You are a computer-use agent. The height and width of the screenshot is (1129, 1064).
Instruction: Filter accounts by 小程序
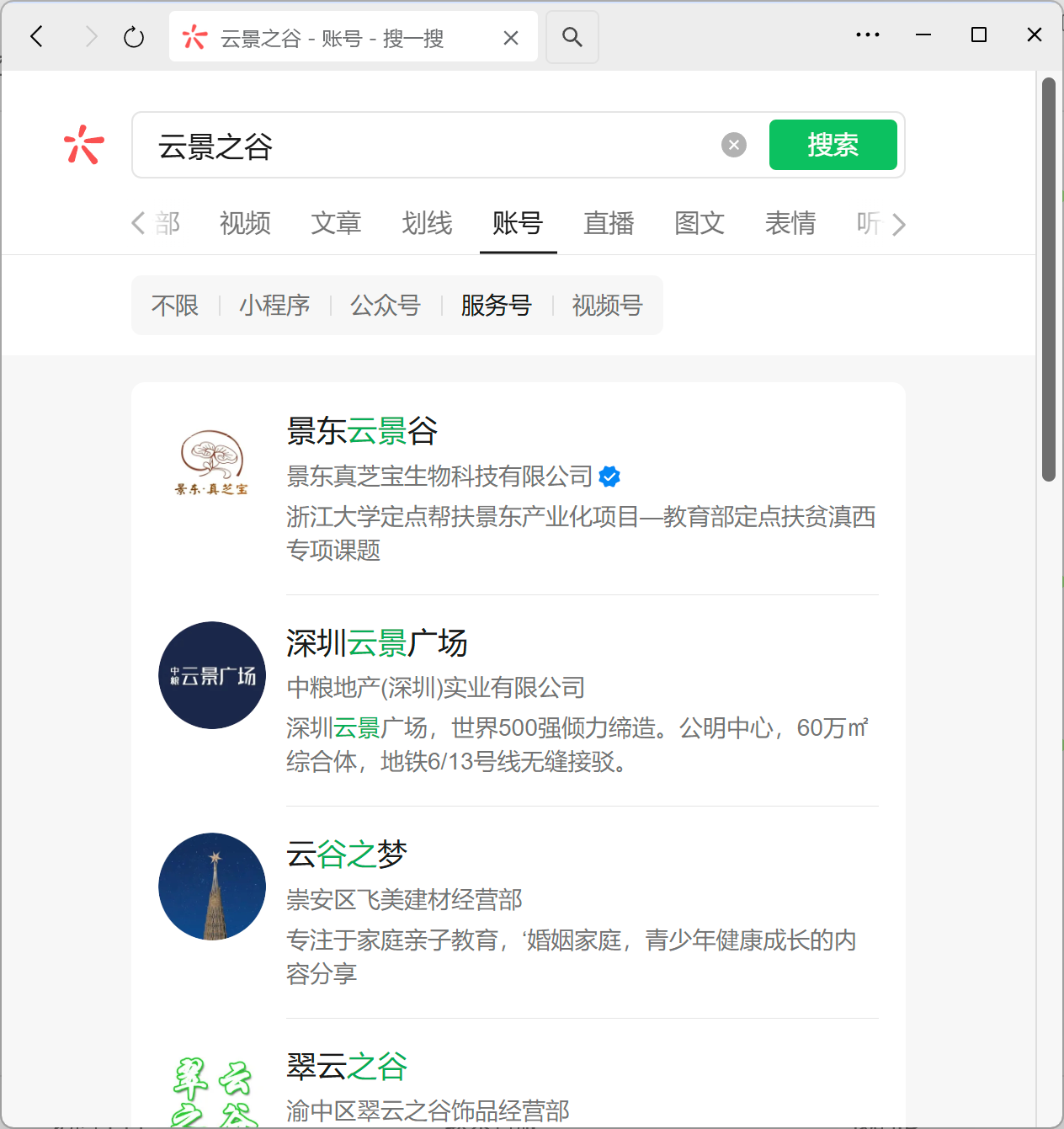click(x=274, y=305)
